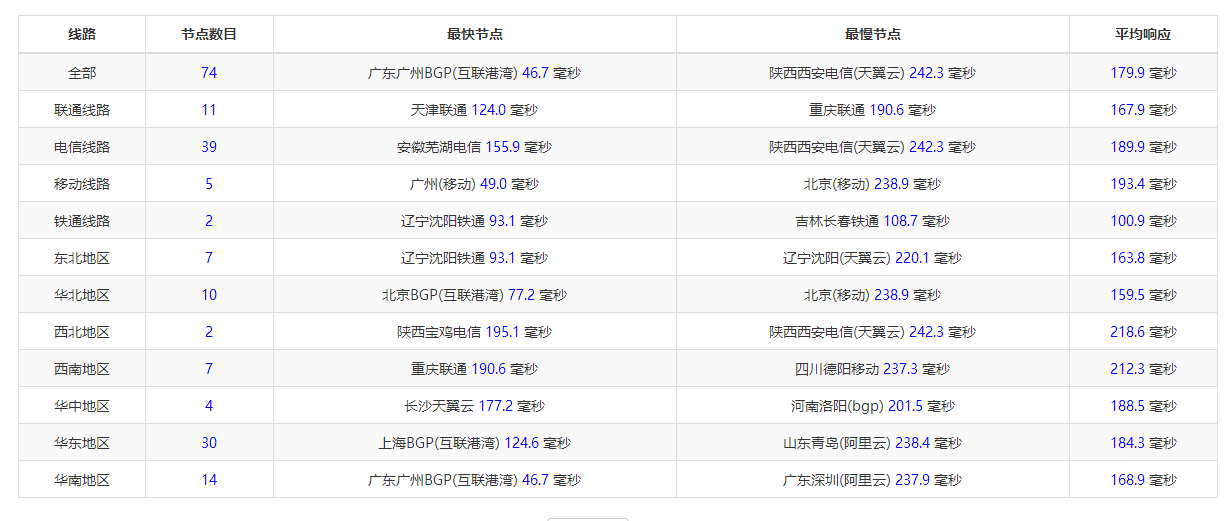1228x521 pixels.
Task: Click the 天津联通 124.0 fastest node
Action: point(474,110)
